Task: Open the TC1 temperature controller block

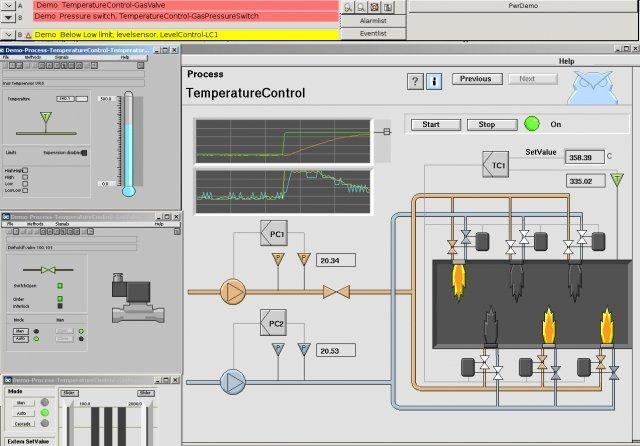Action: [x=496, y=164]
